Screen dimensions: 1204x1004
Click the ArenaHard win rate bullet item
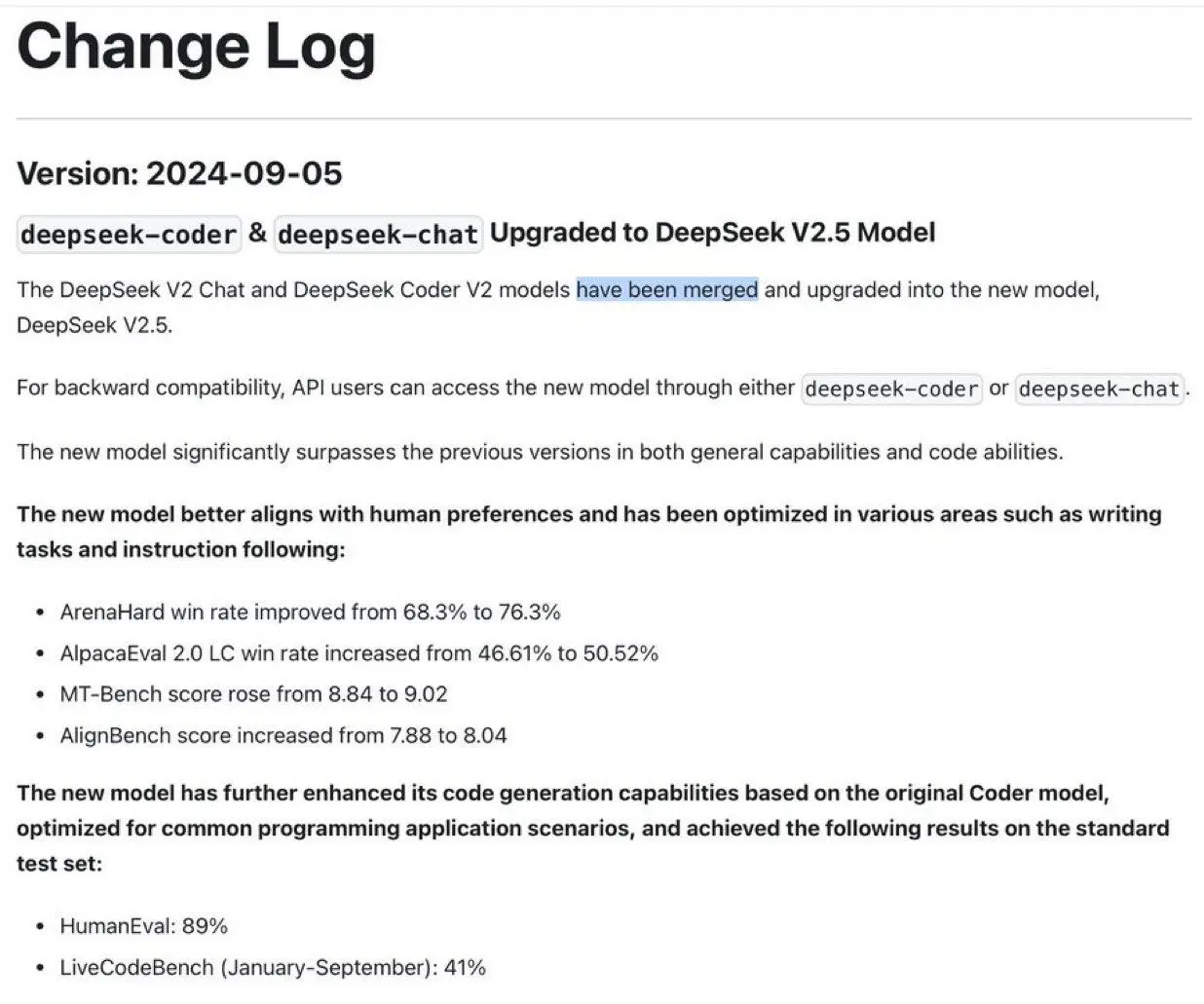pyautogui.click(x=310, y=613)
